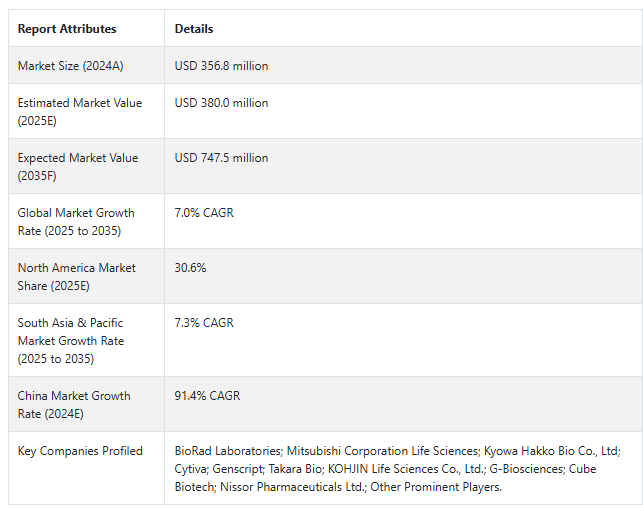Viewport: 643px width, 508px height.
Task: Click the "Details" column header
Action: 194,29
